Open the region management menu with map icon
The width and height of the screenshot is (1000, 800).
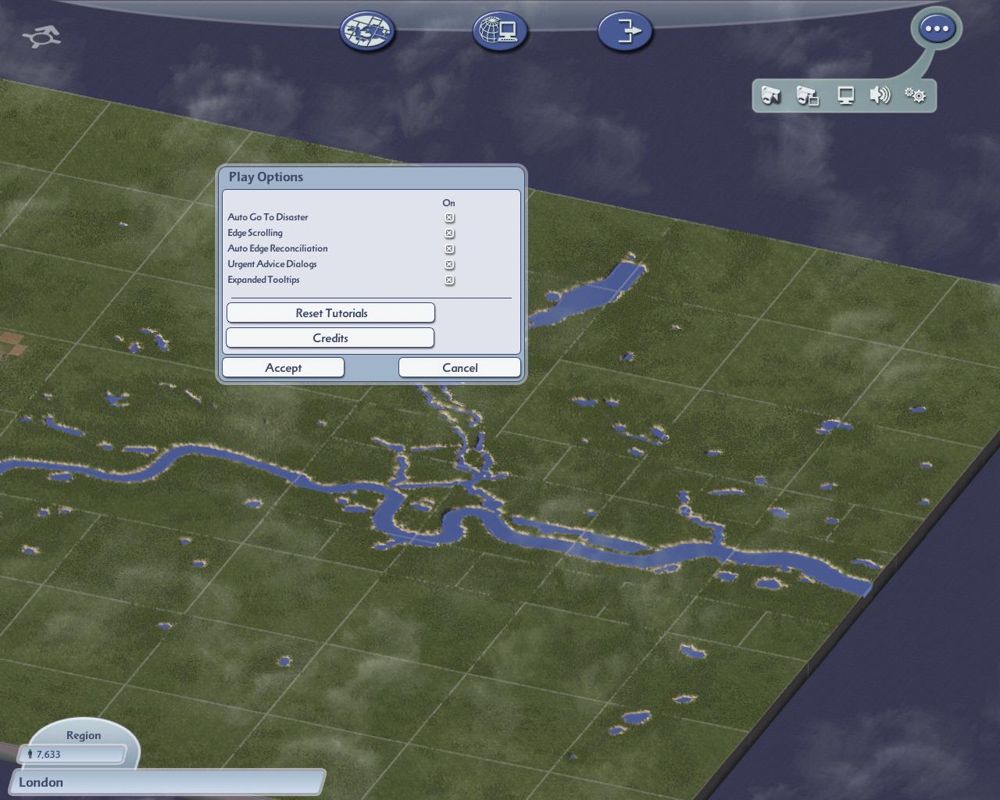(367, 31)
